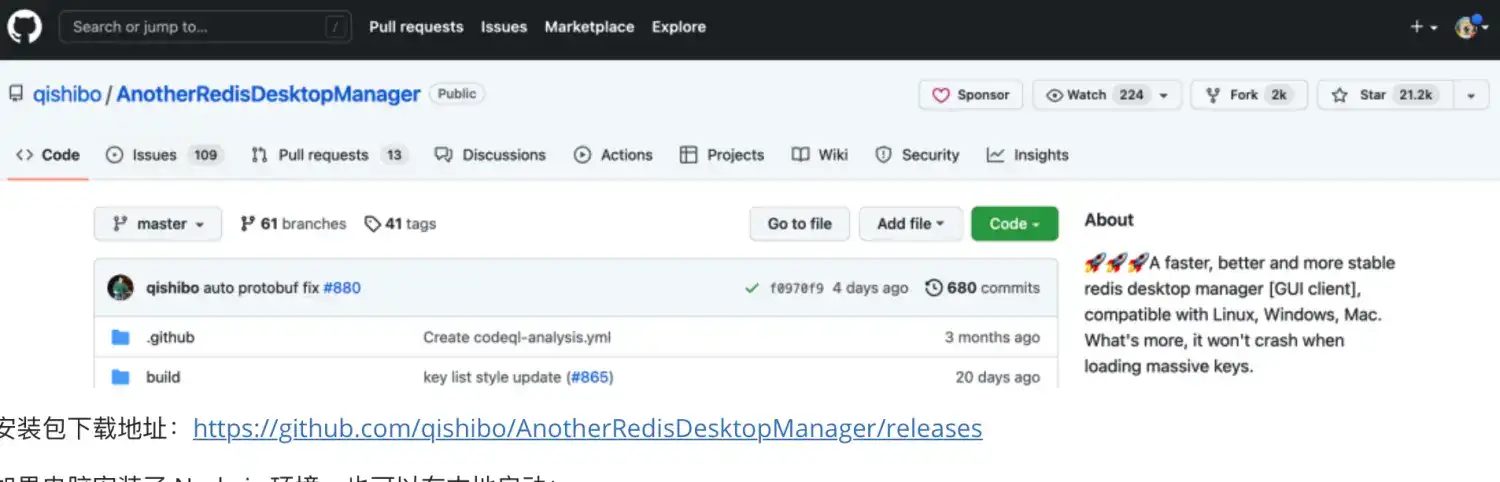Star the repository
The width and height of the screenshot is (1500, 482).
[1385, 95]
